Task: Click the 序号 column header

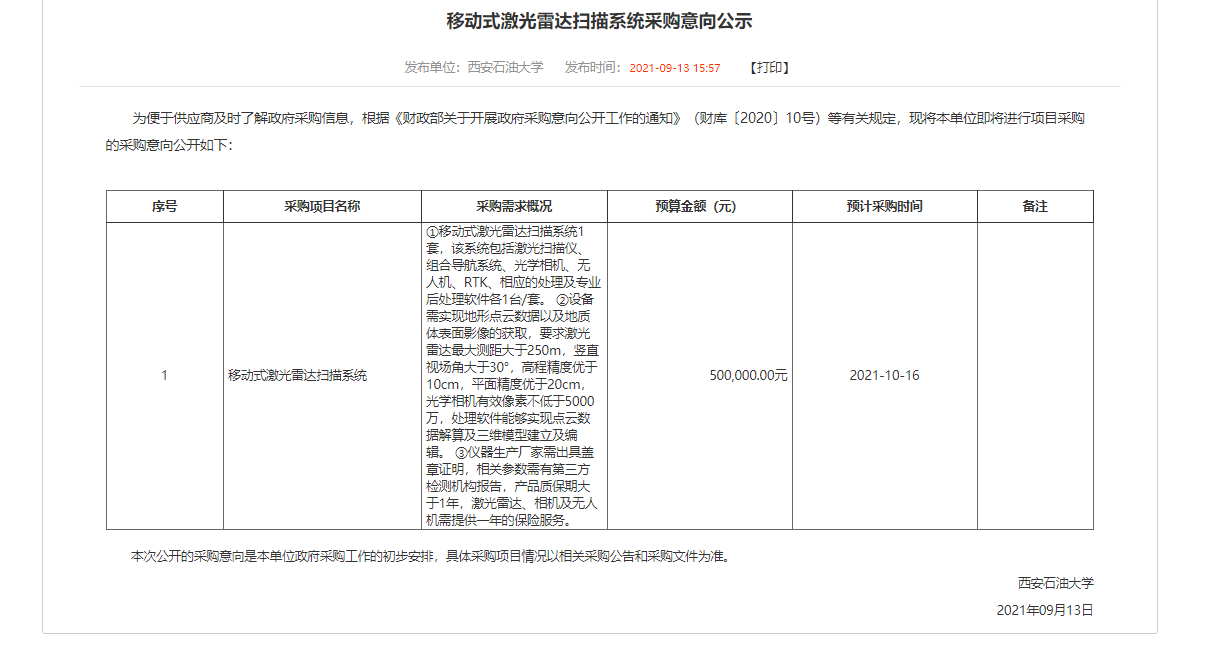Action: tap(165, 207)
